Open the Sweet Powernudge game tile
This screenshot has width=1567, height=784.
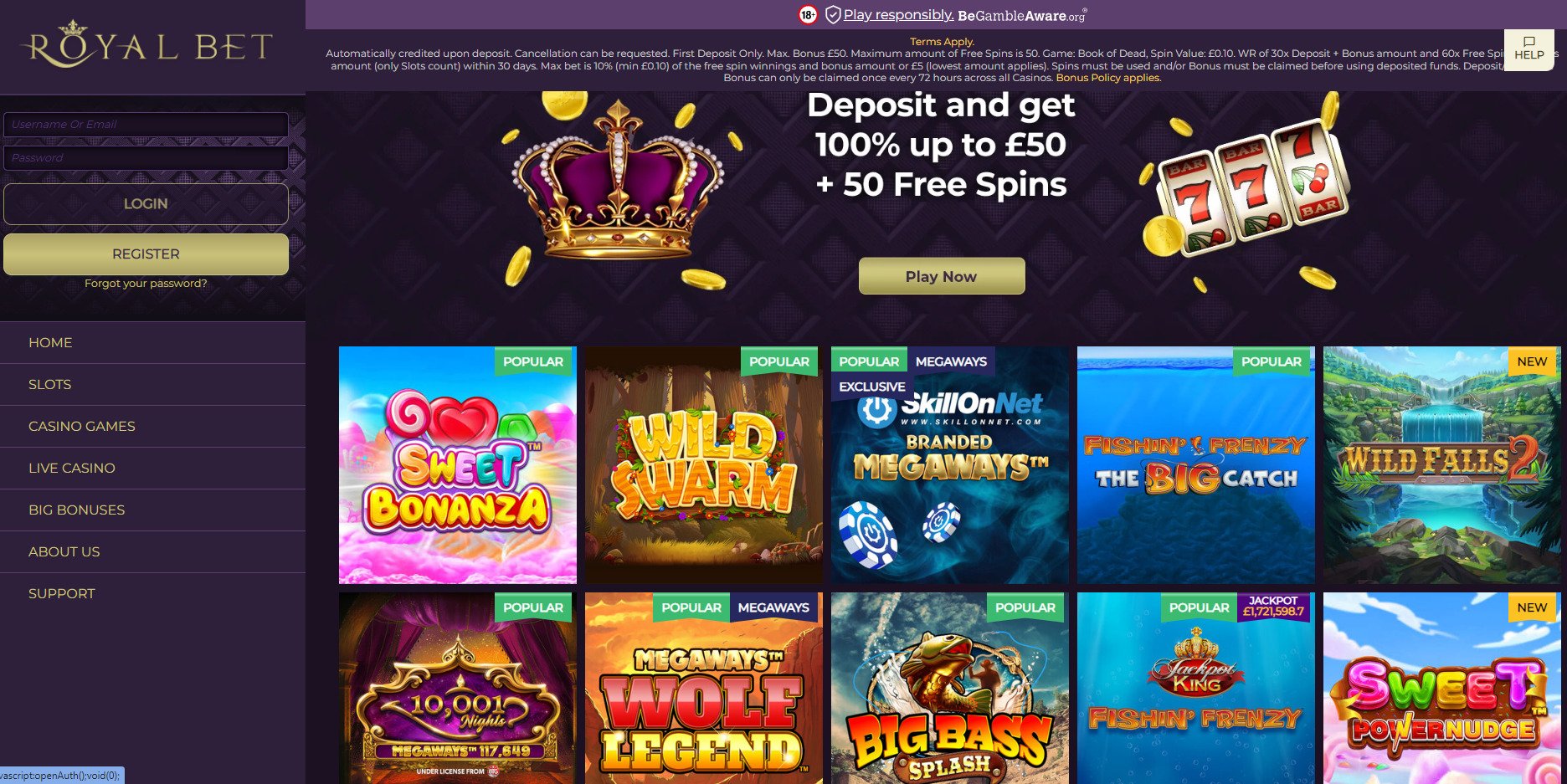click(1441, 689)
